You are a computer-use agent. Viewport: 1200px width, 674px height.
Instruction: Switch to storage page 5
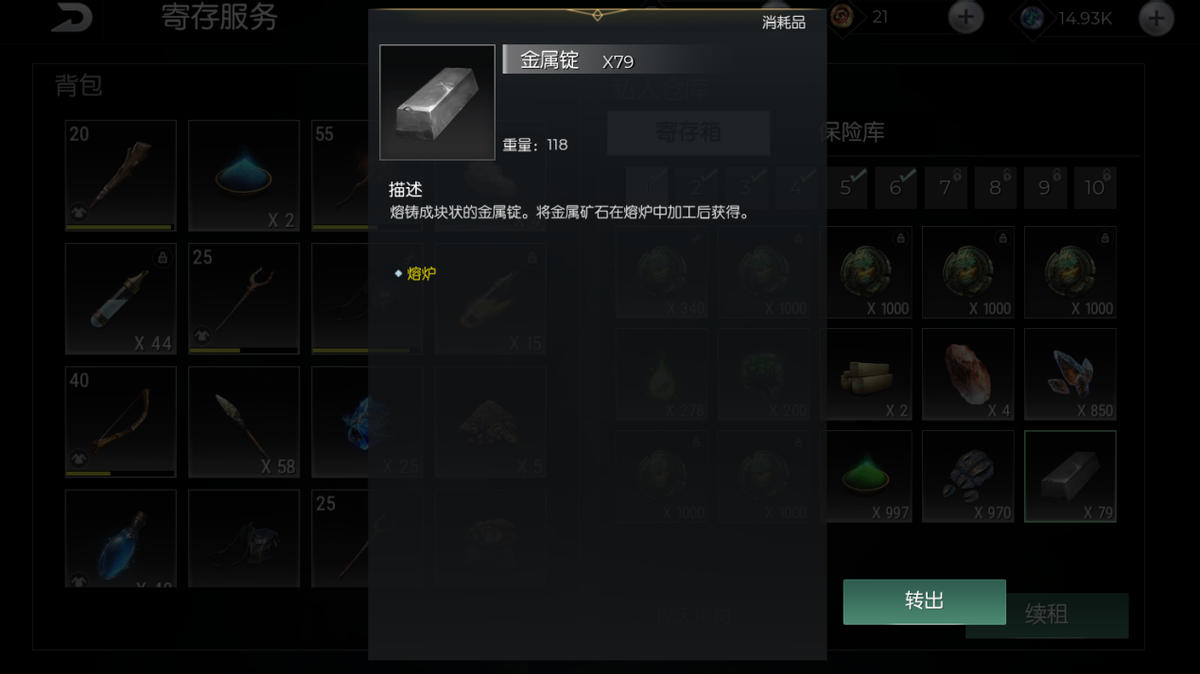click(x=847, y=188)
